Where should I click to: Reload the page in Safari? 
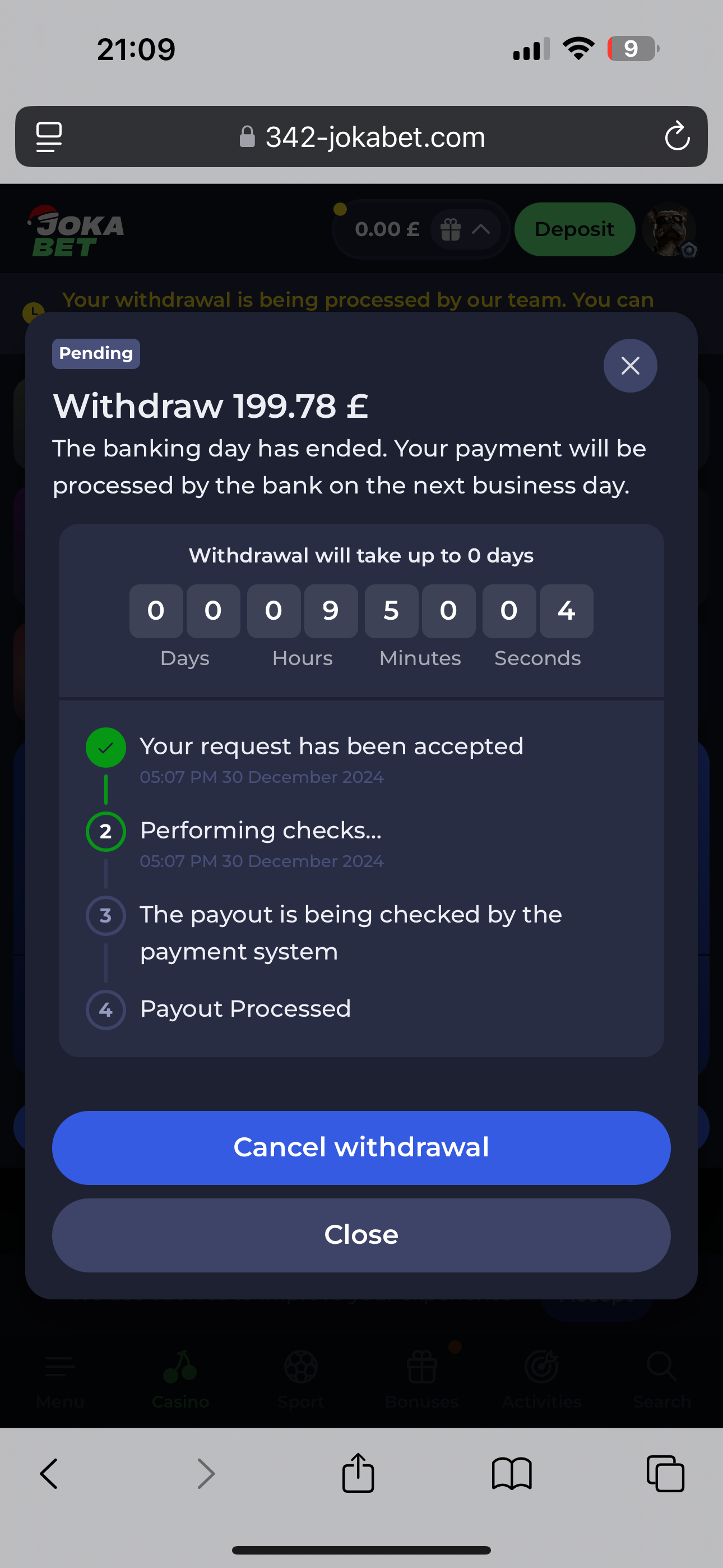pyautogui.click(x=676, y=136)
